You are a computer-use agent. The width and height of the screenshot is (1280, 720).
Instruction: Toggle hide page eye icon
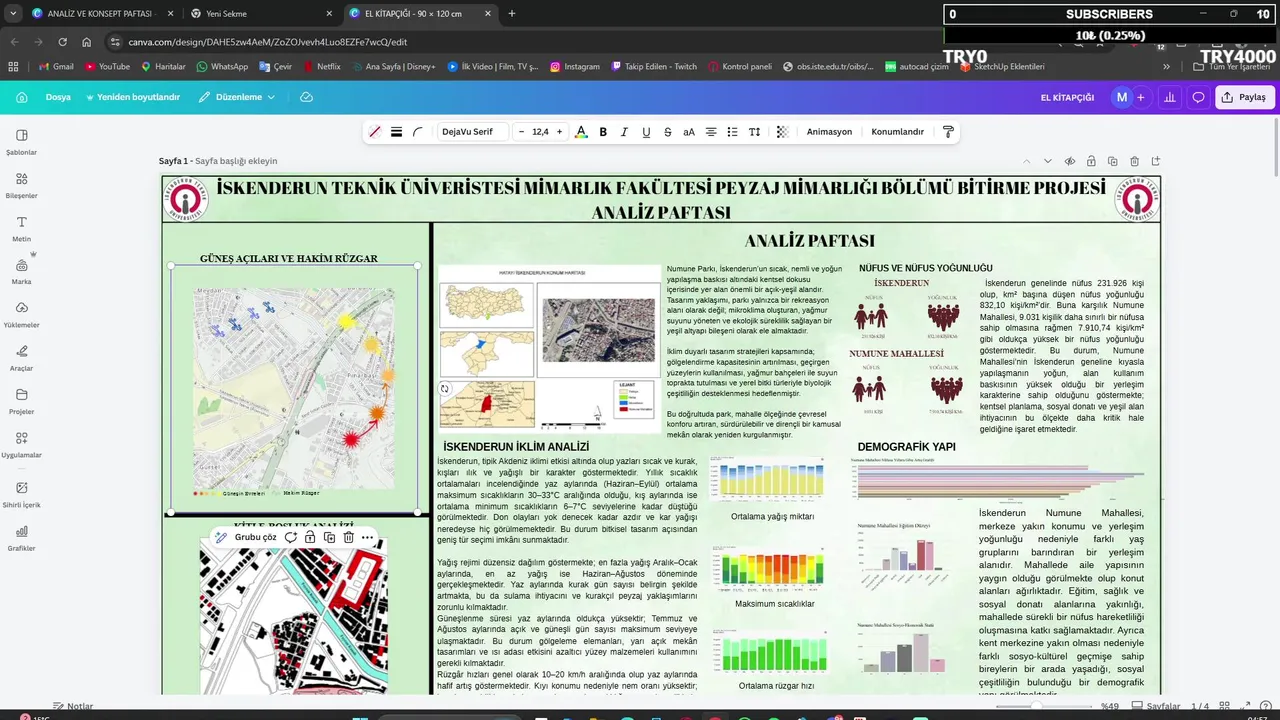tap(1069, 161)
